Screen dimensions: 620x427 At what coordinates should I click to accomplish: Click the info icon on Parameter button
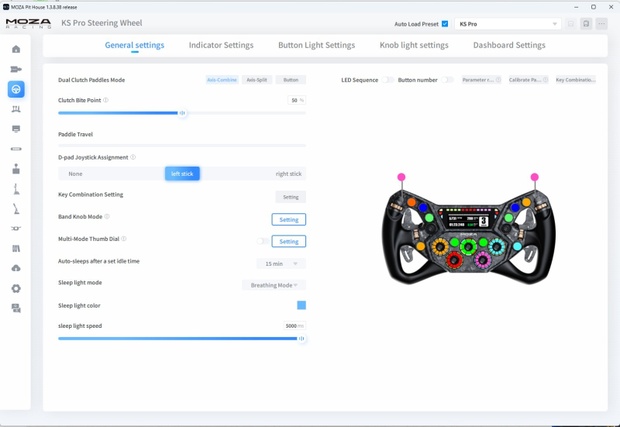coord(498,79)
